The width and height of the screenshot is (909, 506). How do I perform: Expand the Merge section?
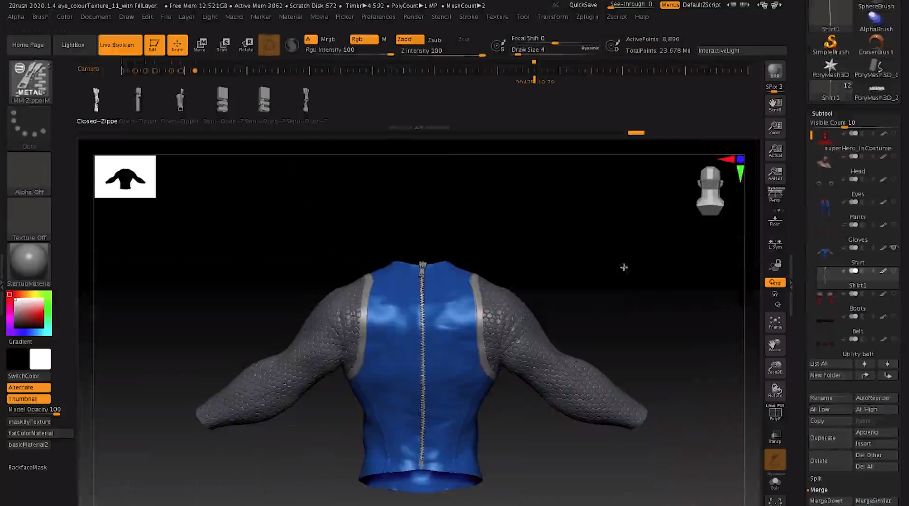[x=819, y=490]
